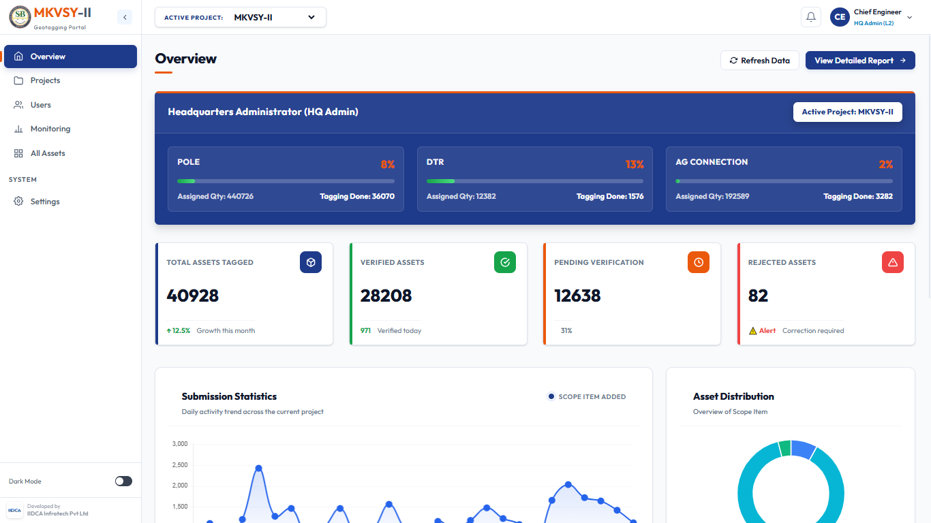Select Overview in the sidebar
The width and height of the screenshot is (931, 523).
tap(70, 56)
